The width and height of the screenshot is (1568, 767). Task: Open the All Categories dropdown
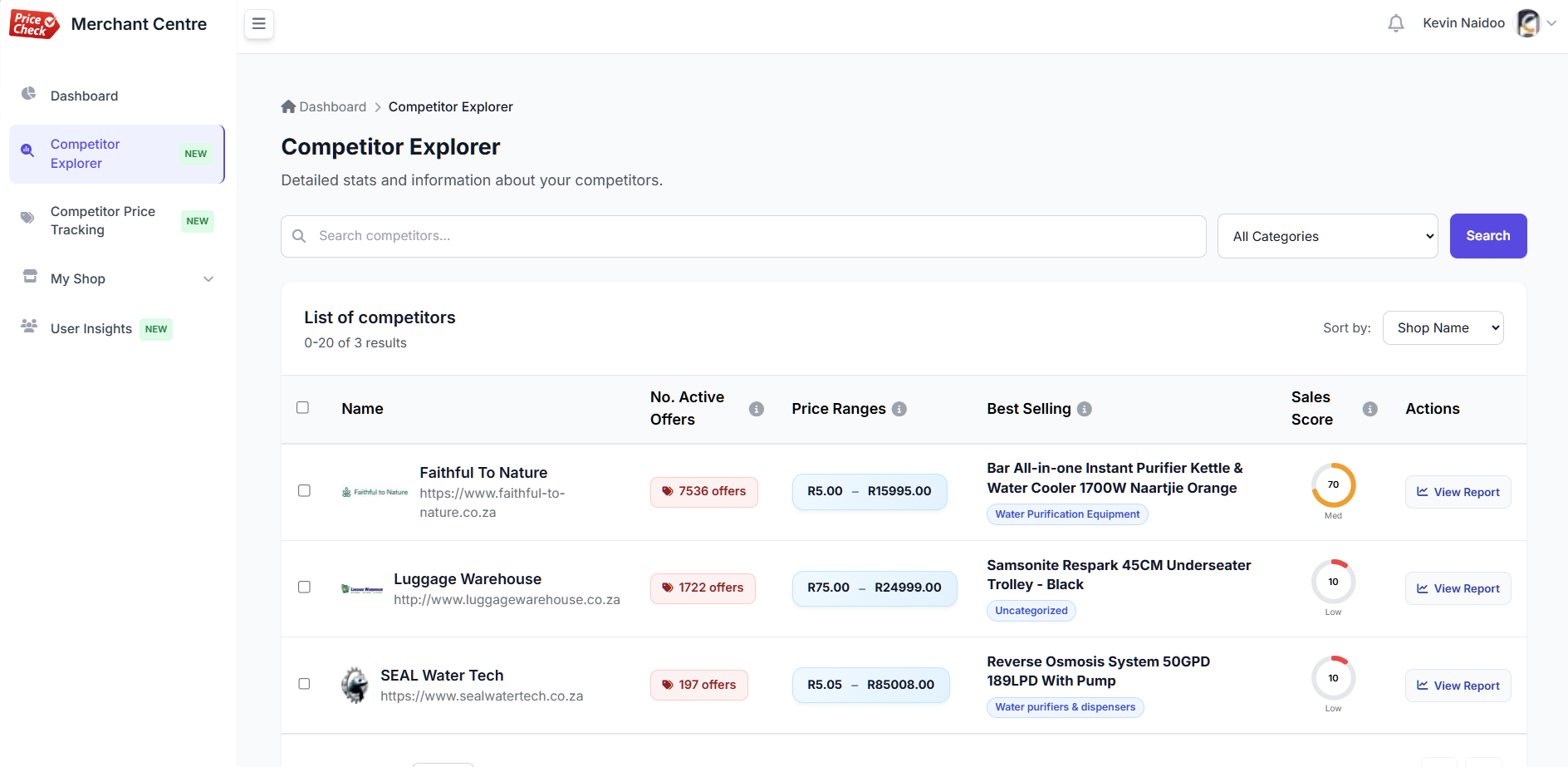point(1327,236)
